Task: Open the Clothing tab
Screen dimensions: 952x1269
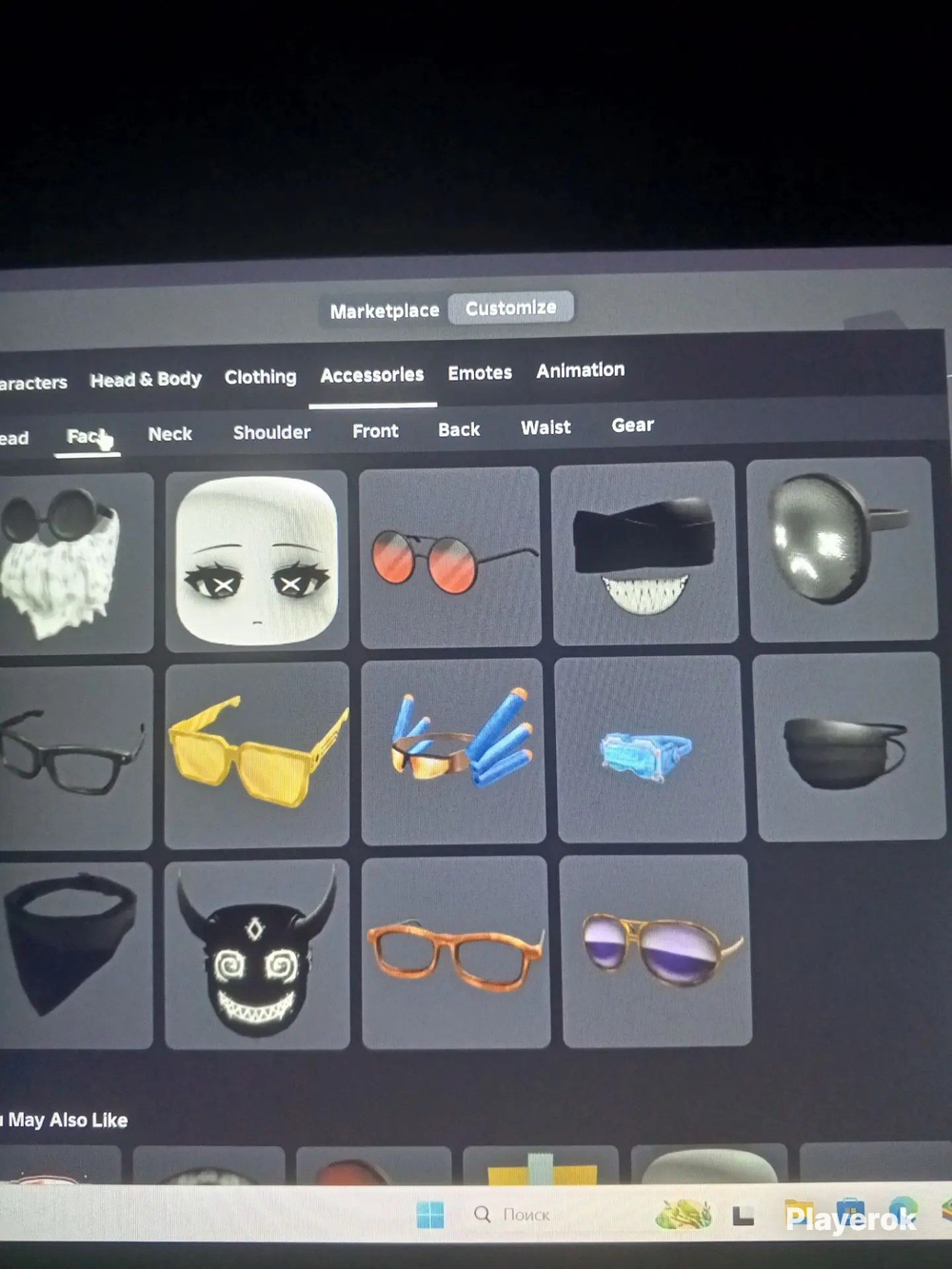Action: [x=260, y=377]
